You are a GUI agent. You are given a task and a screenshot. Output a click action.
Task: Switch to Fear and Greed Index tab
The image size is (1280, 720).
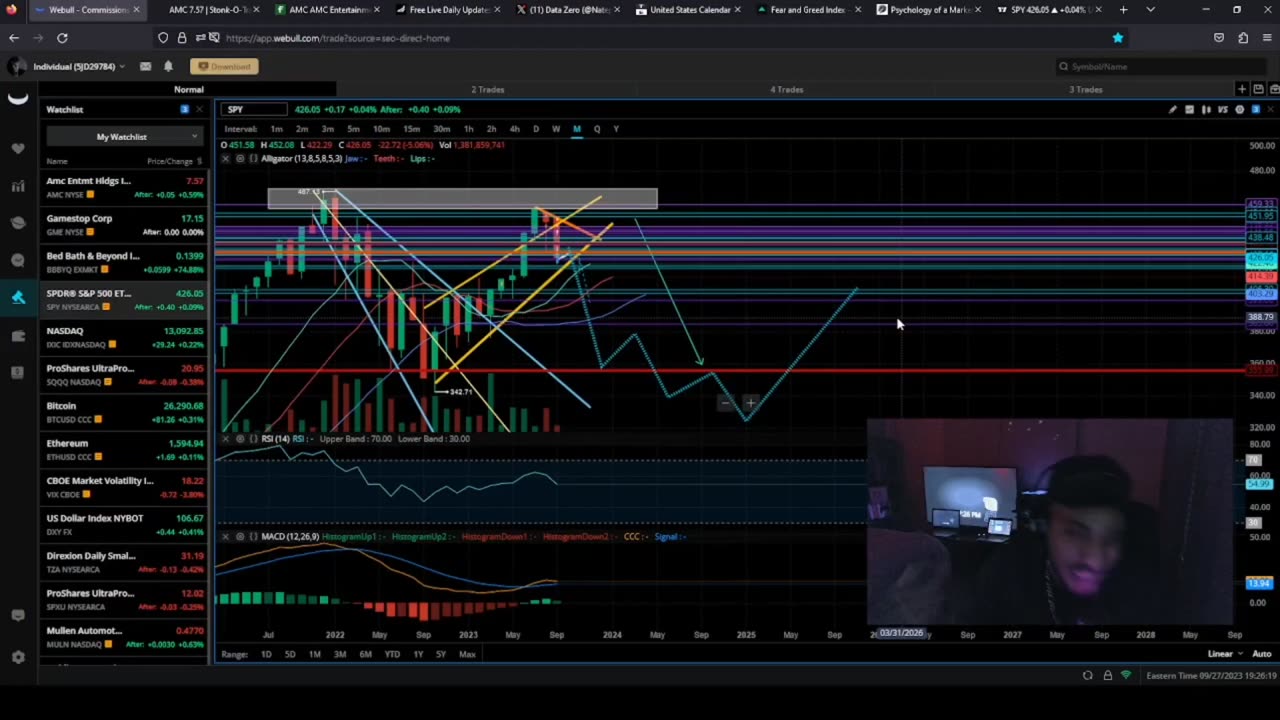pos(808,10)
